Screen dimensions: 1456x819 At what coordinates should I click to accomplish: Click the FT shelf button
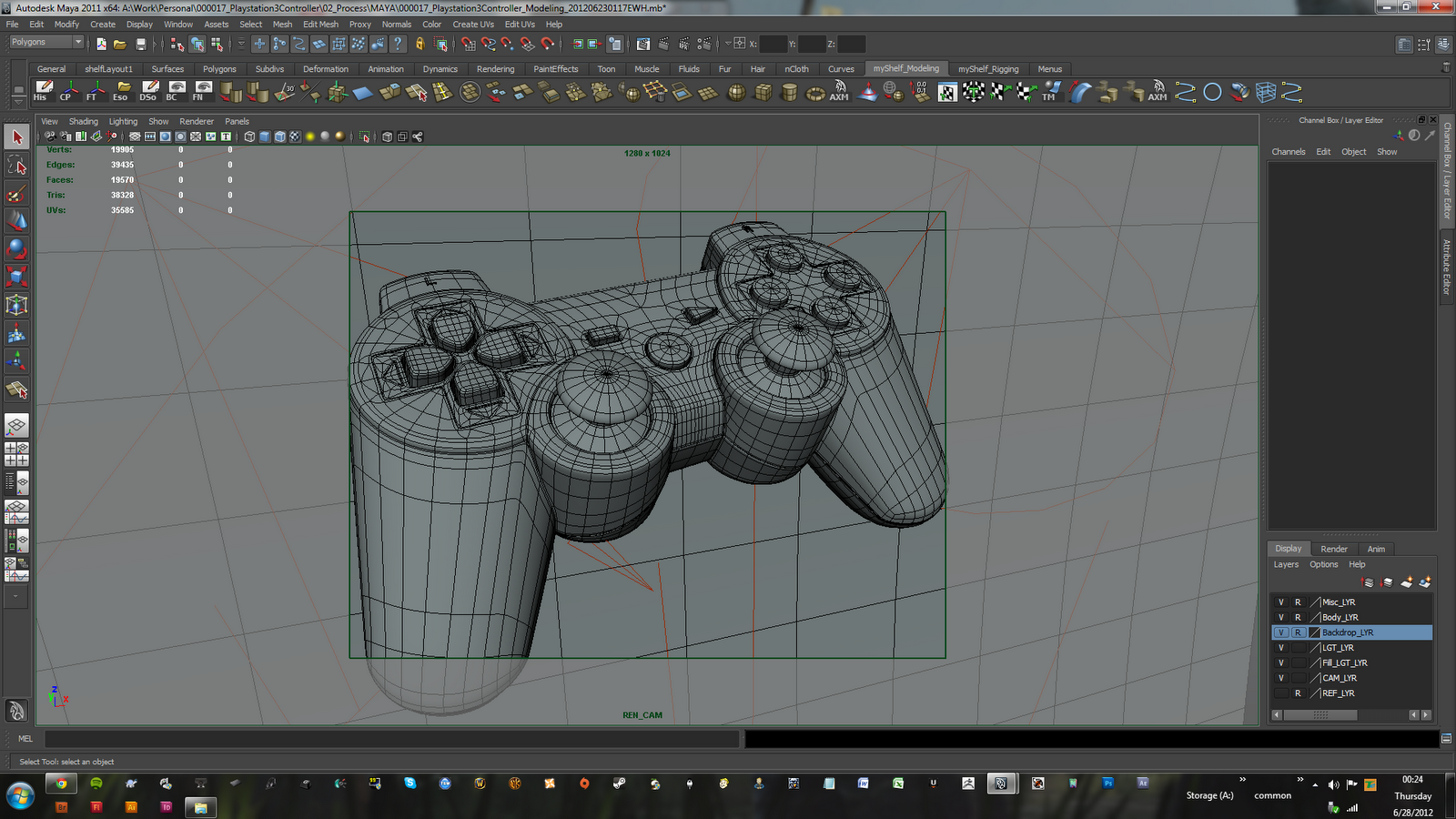click(x=95, y=91)
